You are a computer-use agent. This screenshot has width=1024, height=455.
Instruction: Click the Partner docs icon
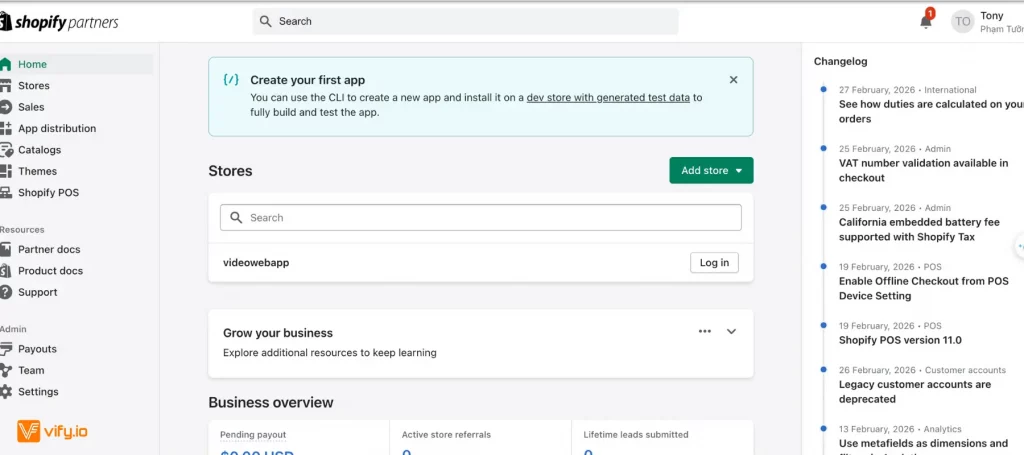pyautogui.click(x=5, y=249)
